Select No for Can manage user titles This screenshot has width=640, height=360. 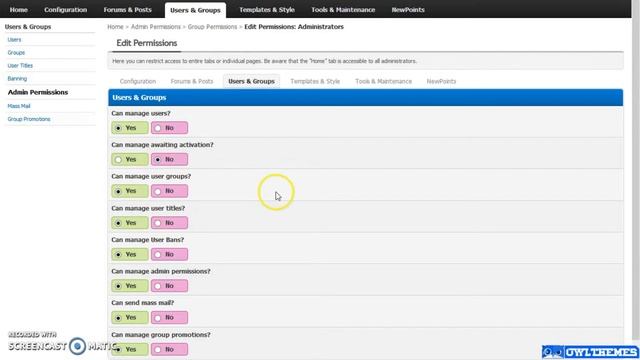pos(169,223)
